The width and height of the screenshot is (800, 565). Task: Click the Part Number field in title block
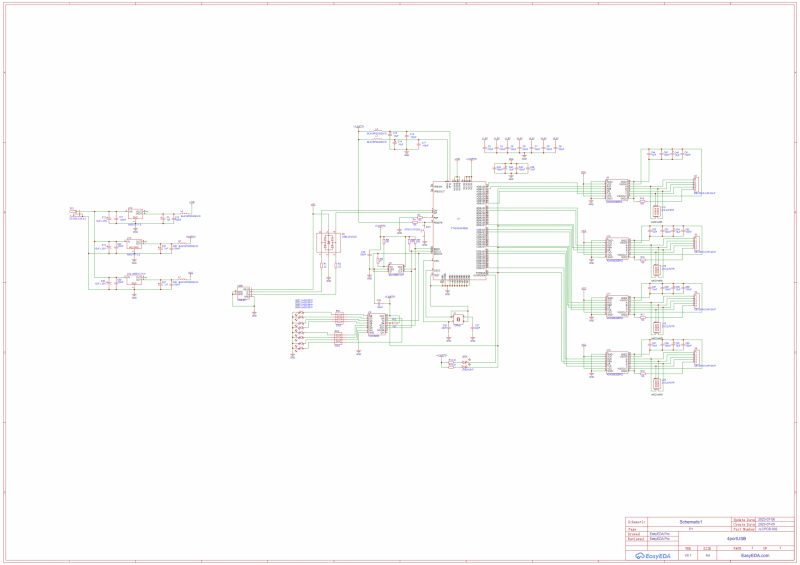click(764, 529)
